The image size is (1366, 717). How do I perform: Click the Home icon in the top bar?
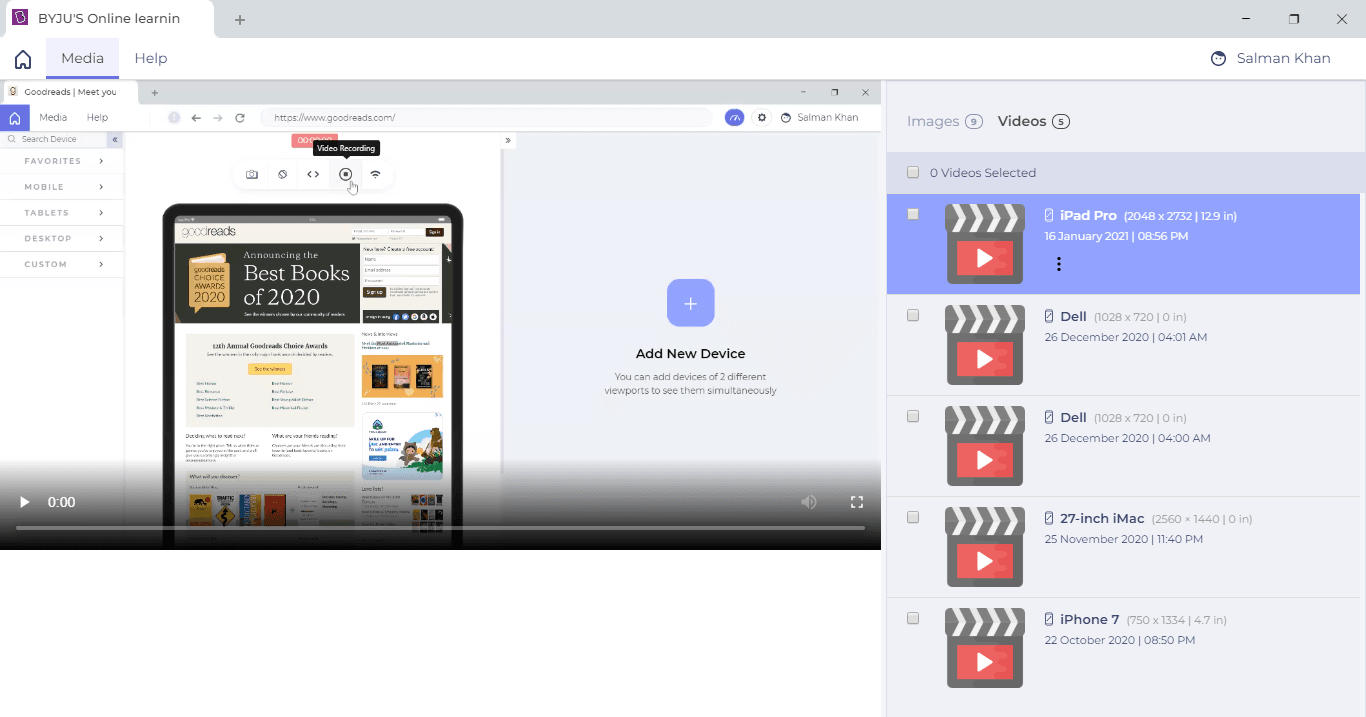pyautogui.click(x=22, y=58)
